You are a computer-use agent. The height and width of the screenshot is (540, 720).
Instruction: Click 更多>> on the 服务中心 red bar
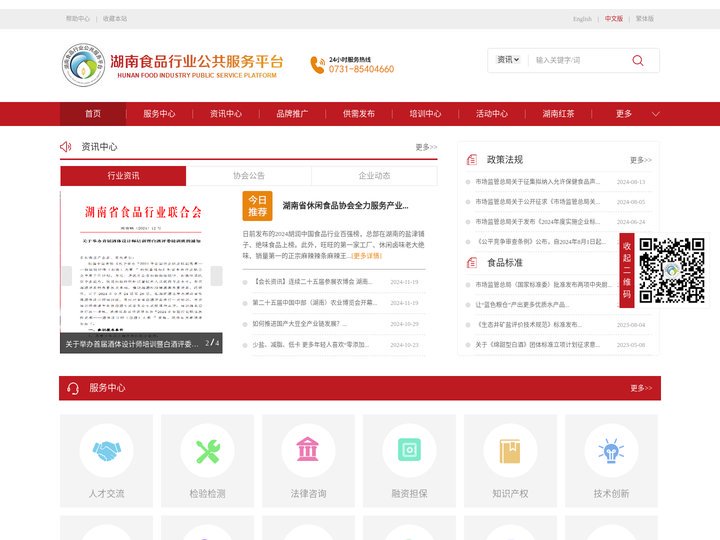click(x=641, y=388)
